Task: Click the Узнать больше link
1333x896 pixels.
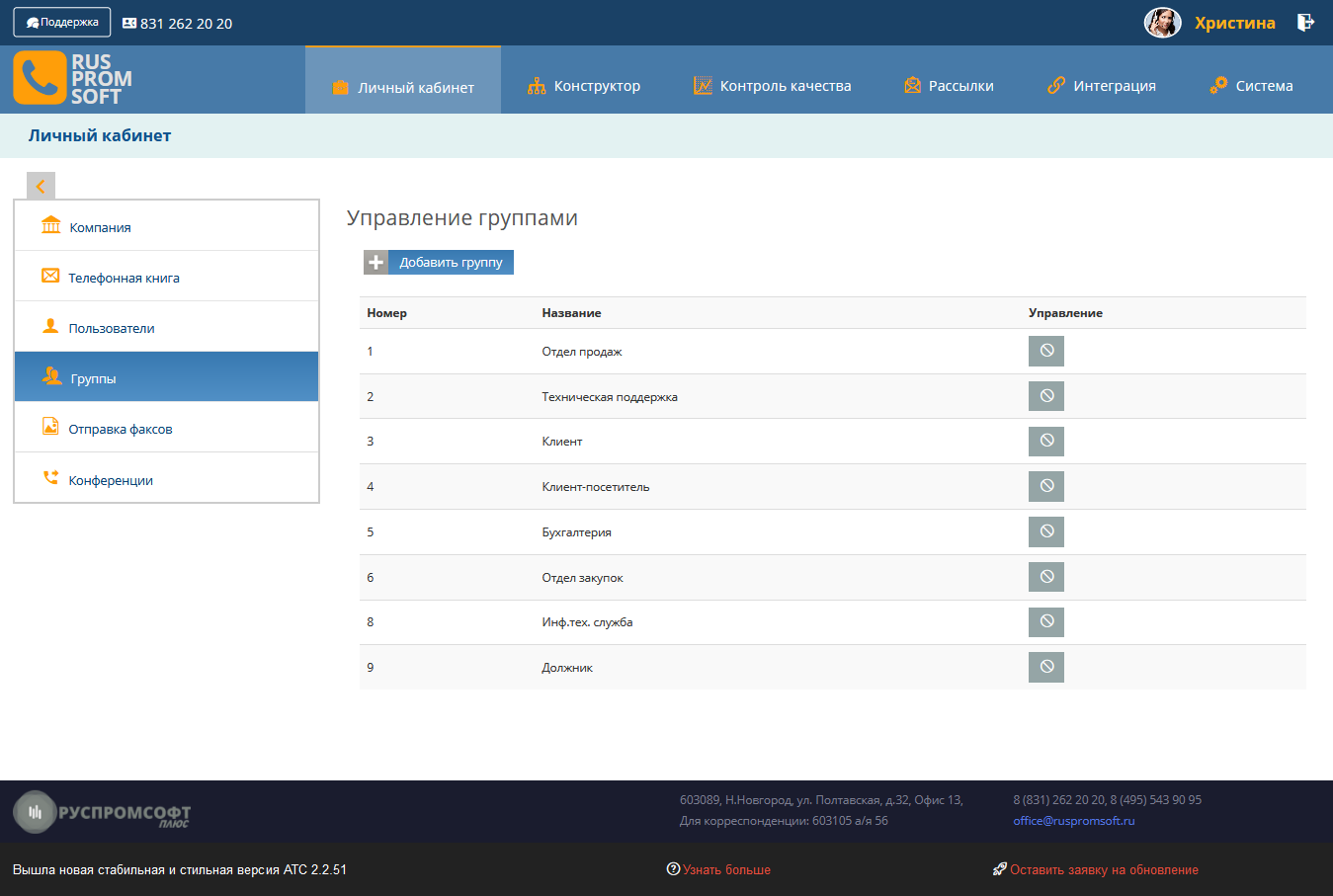Action: pyautogui.click(x=725, y=870)
